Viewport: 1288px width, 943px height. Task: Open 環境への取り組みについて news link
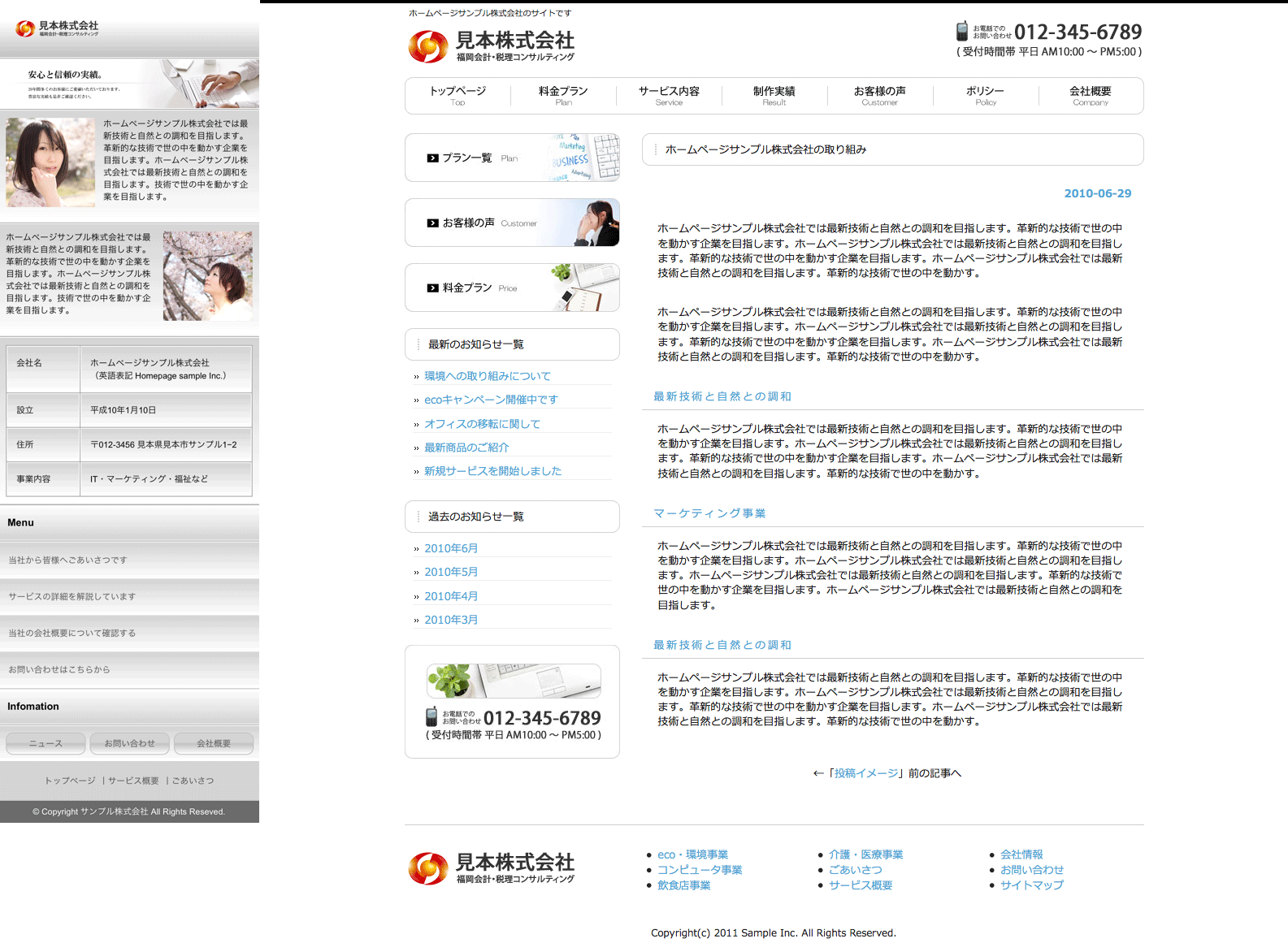click(x=487, y=376)
